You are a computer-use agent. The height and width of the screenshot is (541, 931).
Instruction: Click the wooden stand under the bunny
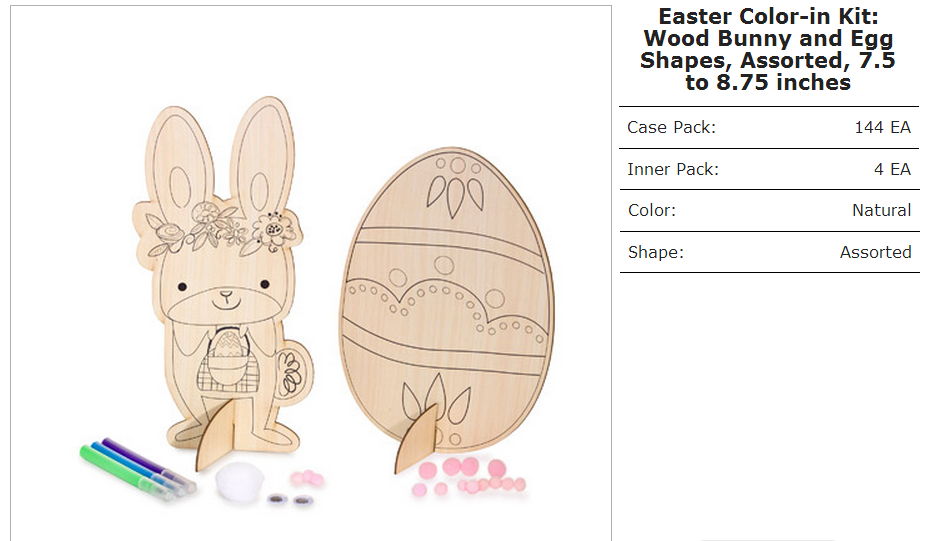coord(218,434)
